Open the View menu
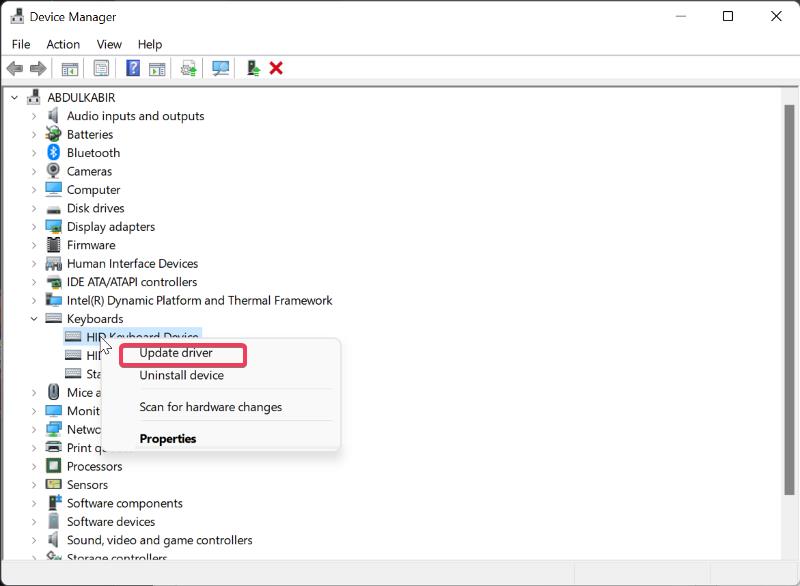The image size is (800, 586). (x=109, y=44)
